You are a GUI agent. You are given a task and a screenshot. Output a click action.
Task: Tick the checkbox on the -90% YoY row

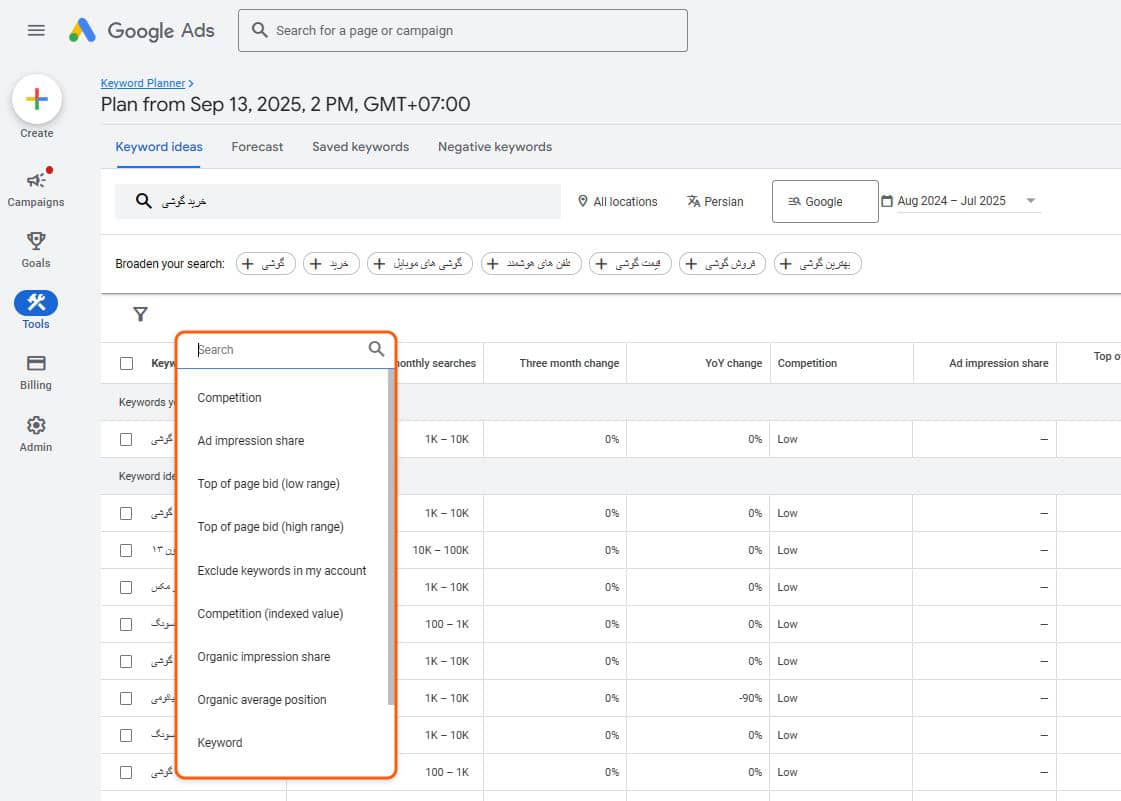click(126, 698)
